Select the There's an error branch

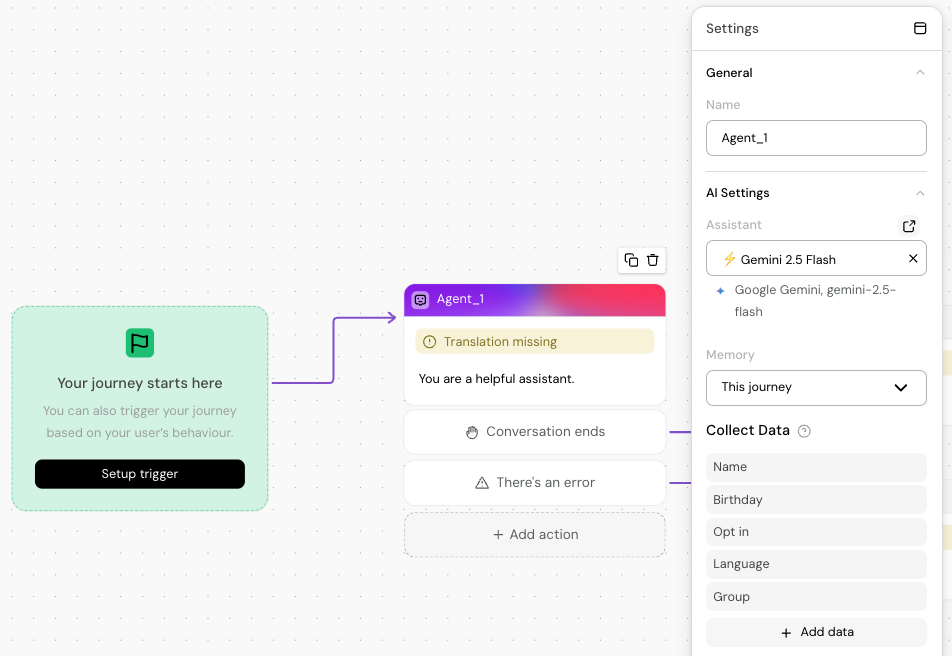[x=535, y=483]
